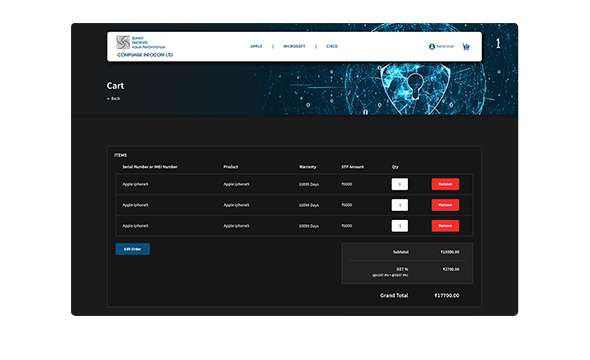Click the Subtotal label

click(401, 252)
